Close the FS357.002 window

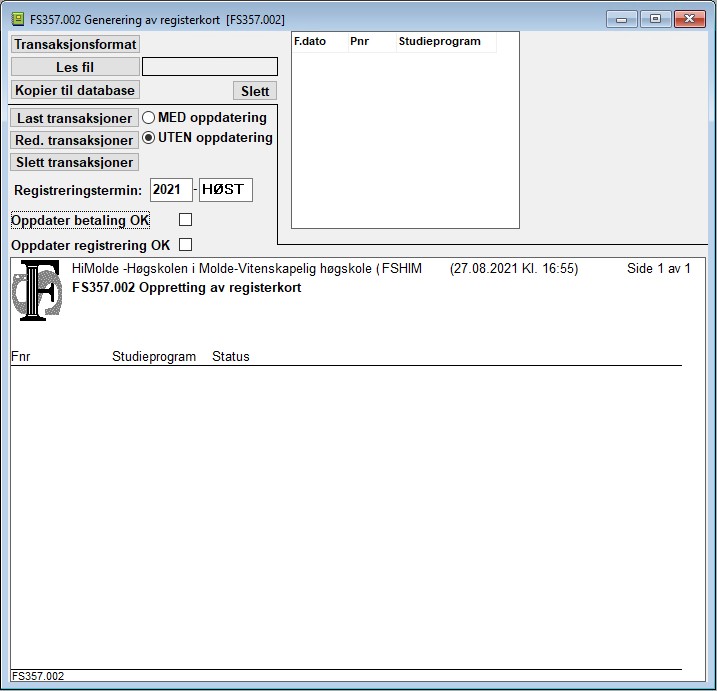click(690, 19)
